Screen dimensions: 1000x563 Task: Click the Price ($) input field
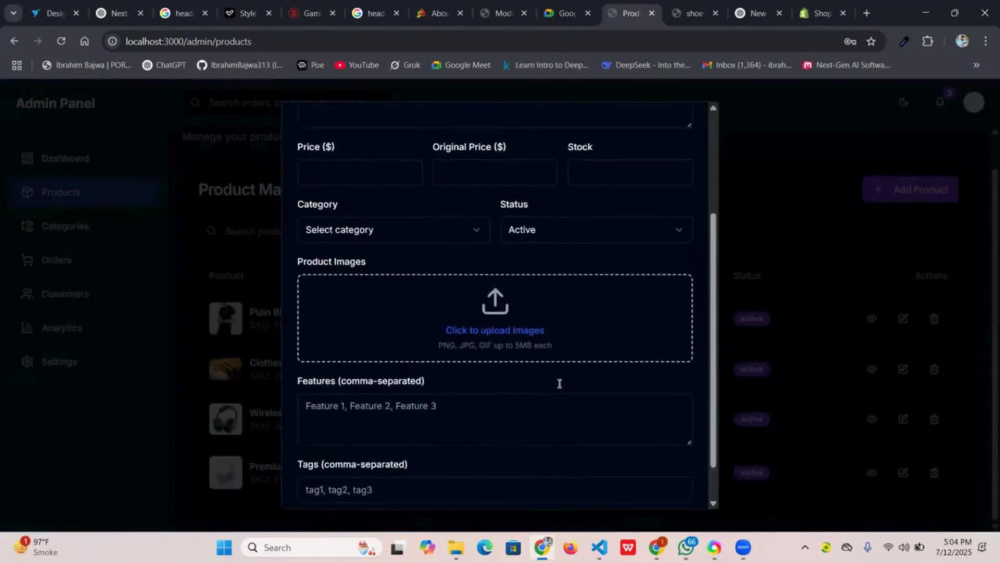(360, 173)
